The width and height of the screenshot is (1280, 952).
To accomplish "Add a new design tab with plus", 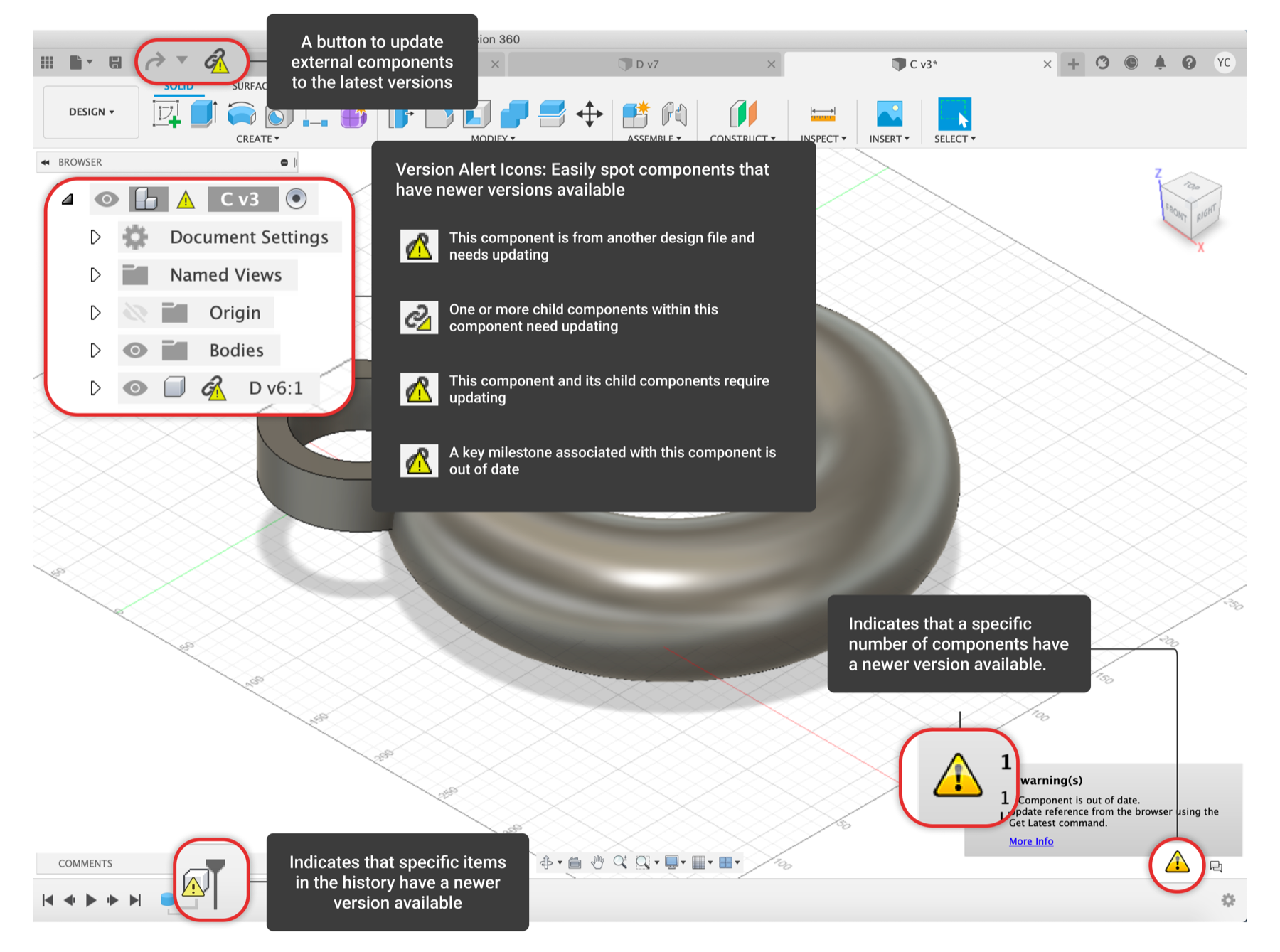I will pyautogui.click(x=1073, y=64).
